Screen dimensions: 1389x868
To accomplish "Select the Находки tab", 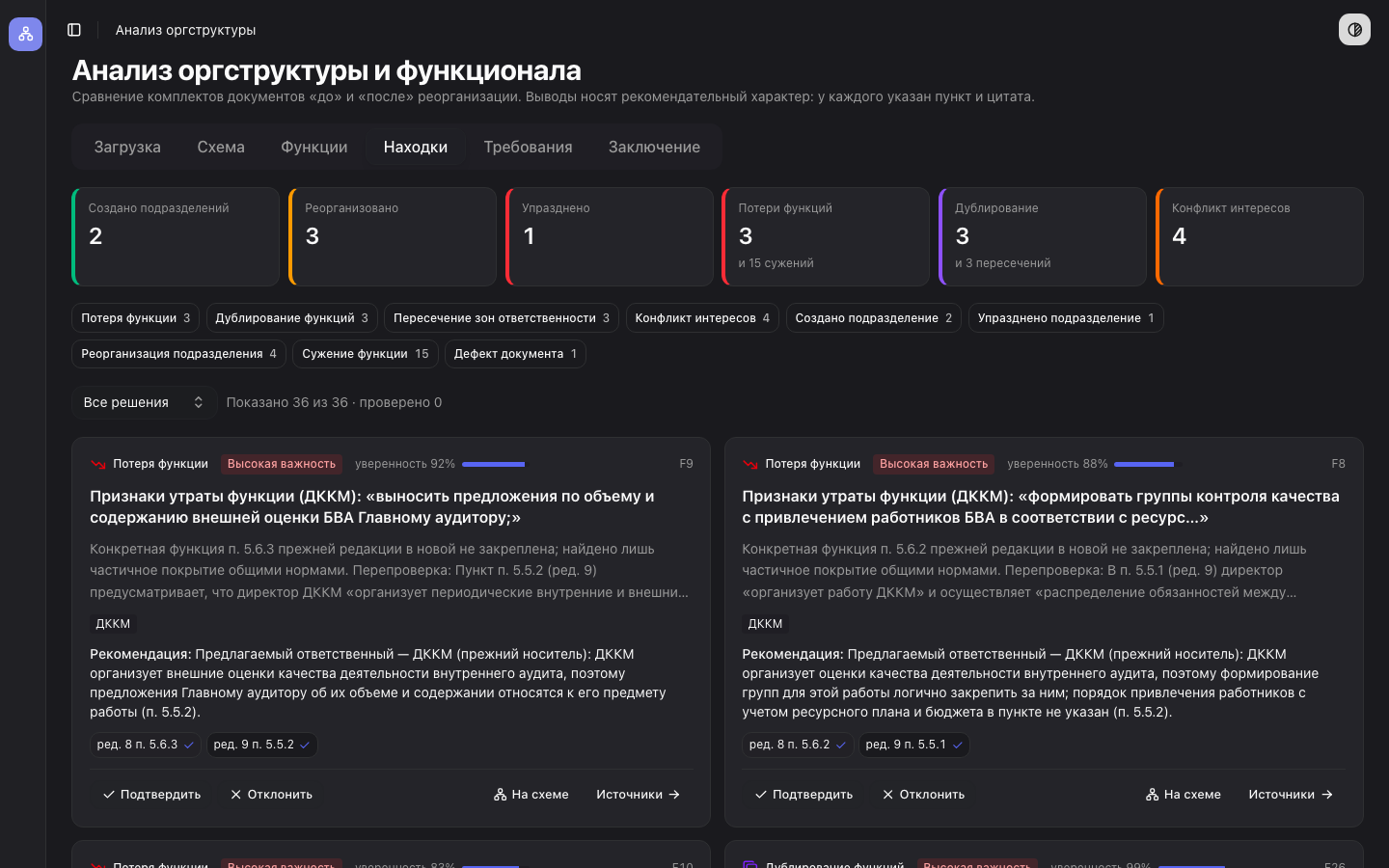I will [x=416, y=147].
